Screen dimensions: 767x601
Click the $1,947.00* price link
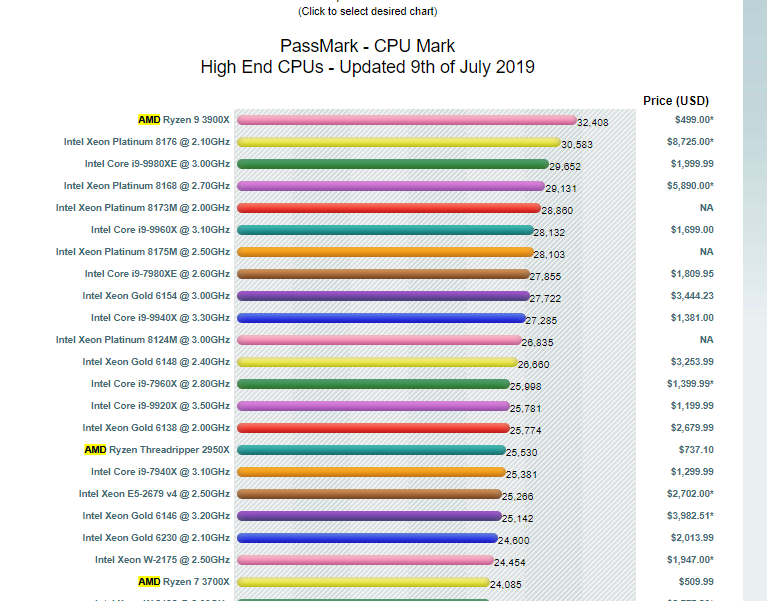click(690, 560)
